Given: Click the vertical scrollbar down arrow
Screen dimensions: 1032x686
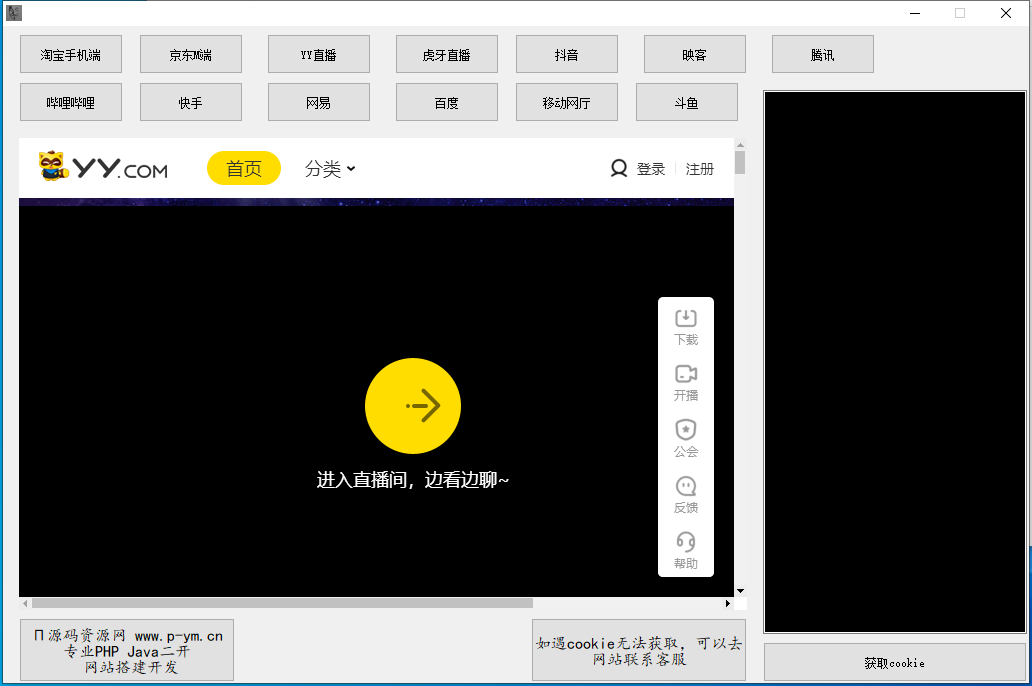Looking at the screenshot, I should pyautogui.click(x=740, y=591).
